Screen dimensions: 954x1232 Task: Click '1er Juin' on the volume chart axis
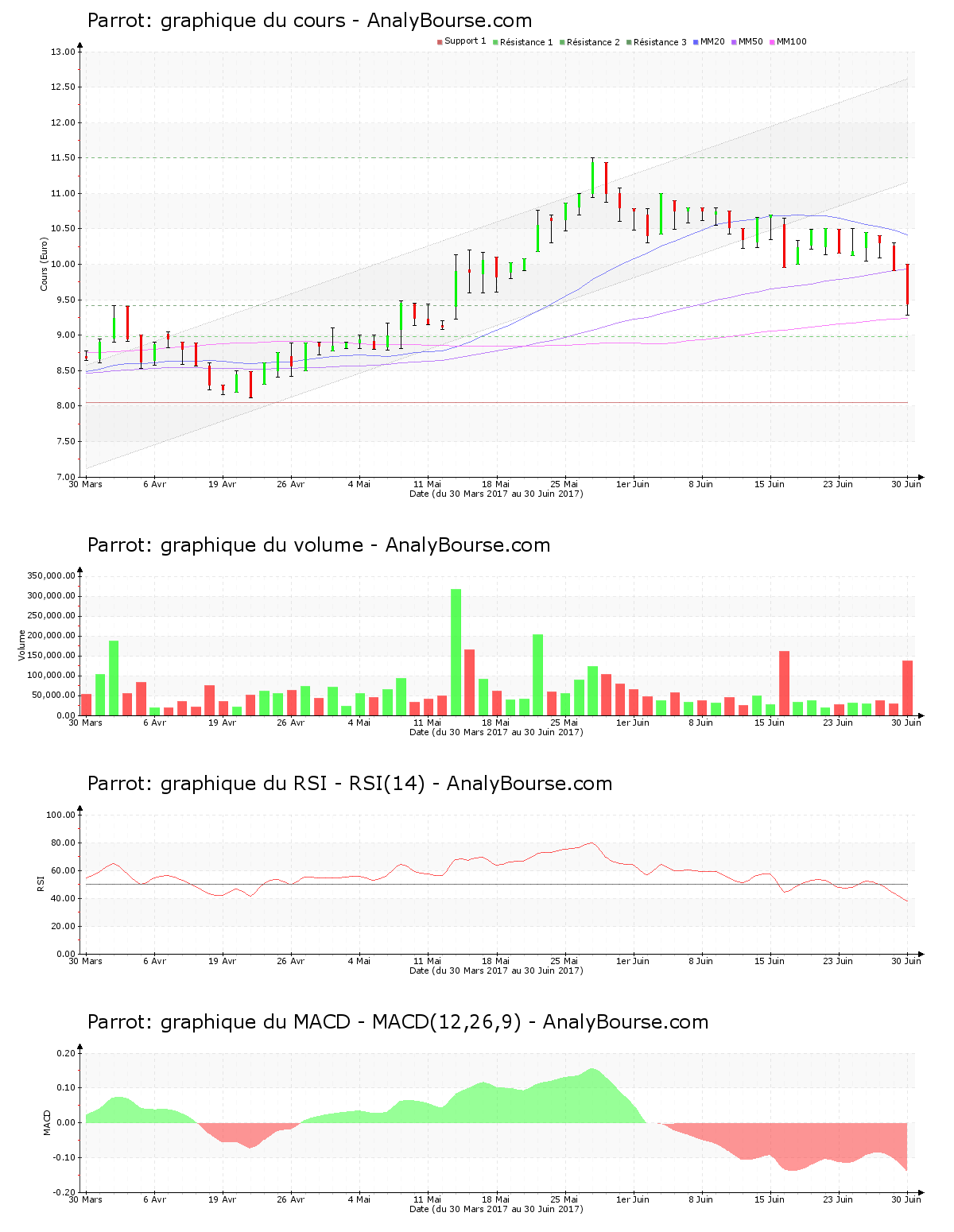[633, 723]
